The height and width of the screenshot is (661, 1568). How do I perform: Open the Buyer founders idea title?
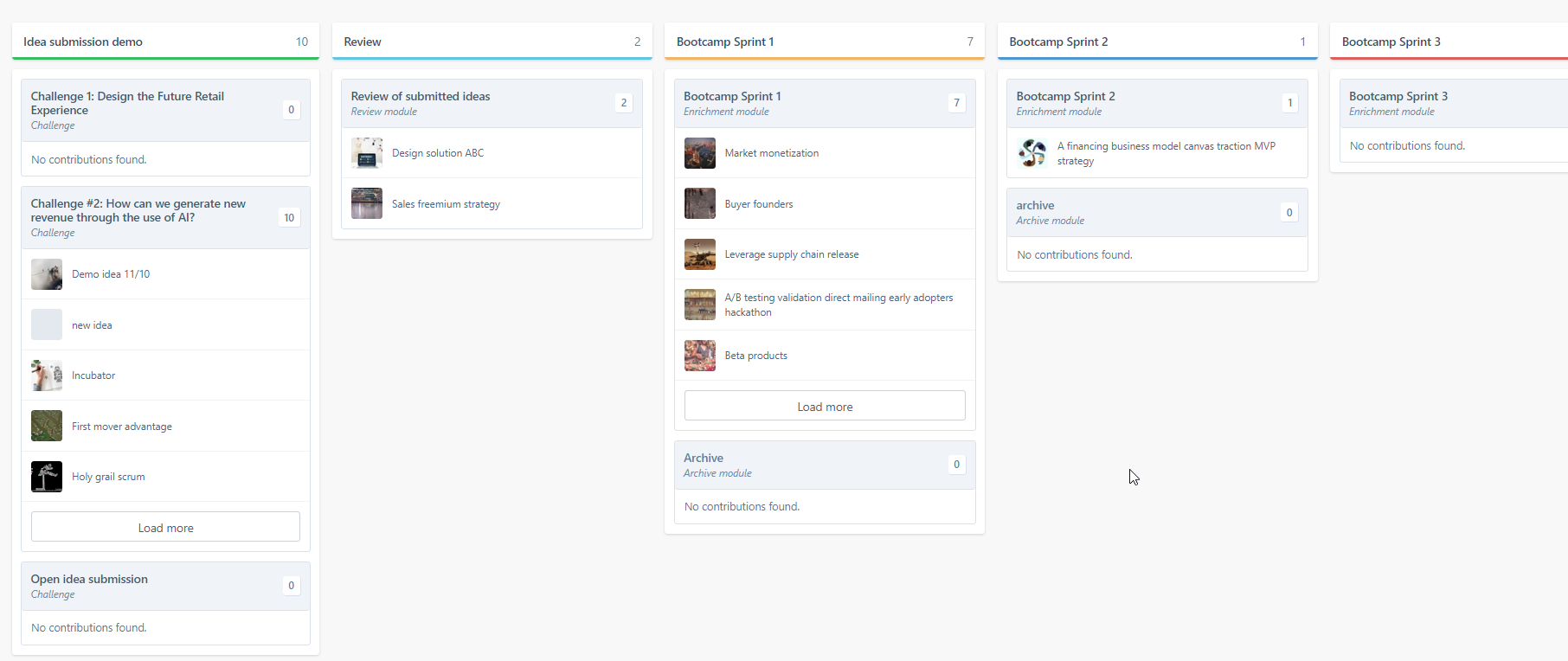[759, 204]
